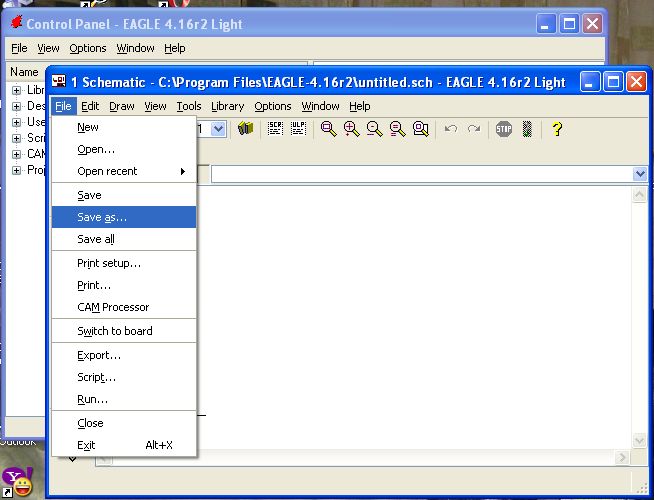
Task: Click the horizontal scrollbar right arrow
Action: coord(622,458)
